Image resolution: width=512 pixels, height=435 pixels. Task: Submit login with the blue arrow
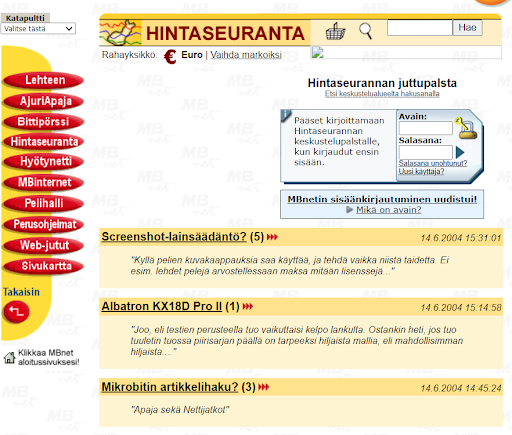click(460, 152)
